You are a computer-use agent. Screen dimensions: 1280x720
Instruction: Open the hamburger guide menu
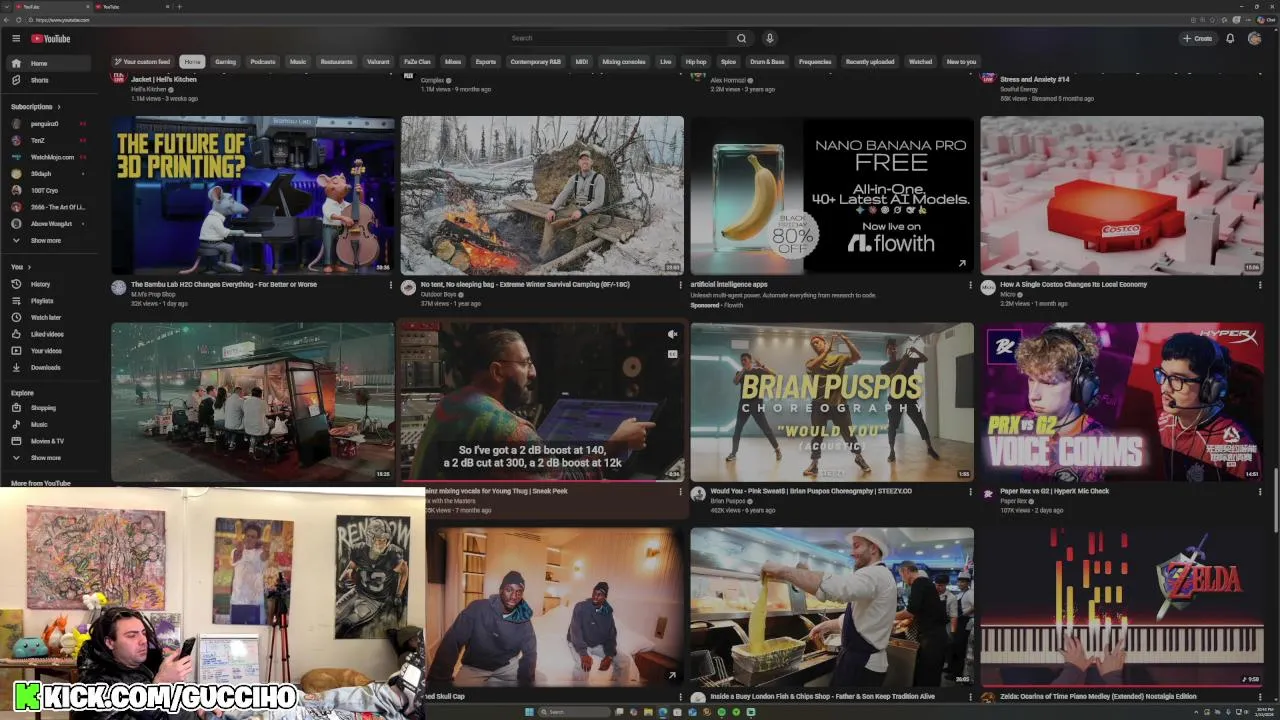(x=16, y=38)
